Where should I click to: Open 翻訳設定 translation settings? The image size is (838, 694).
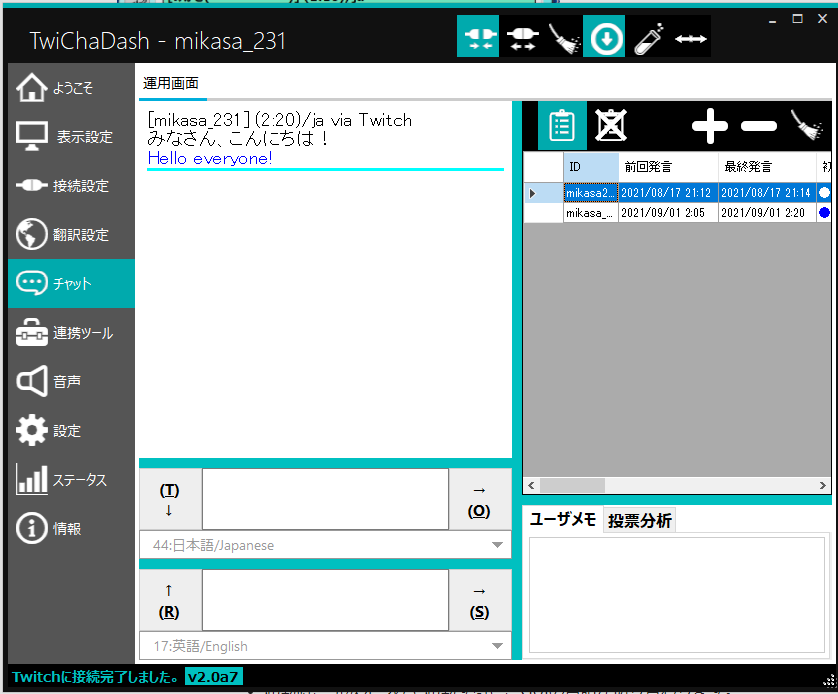click(x=71, y=234)
